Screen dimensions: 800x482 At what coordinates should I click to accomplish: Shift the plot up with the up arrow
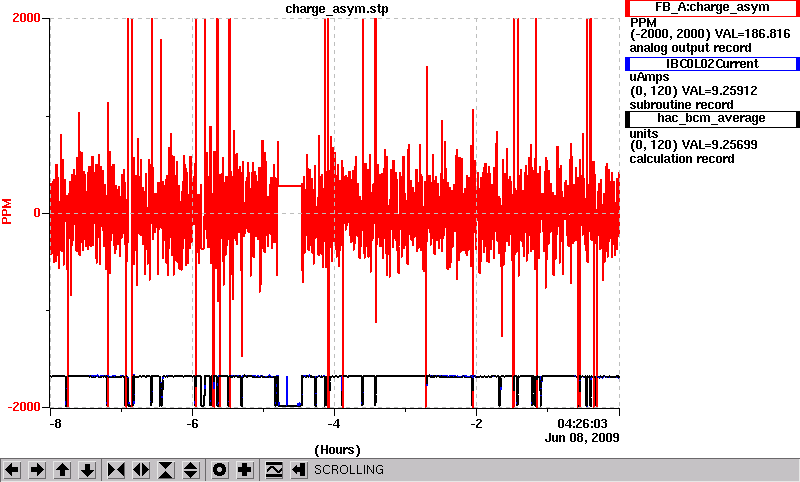63,470
